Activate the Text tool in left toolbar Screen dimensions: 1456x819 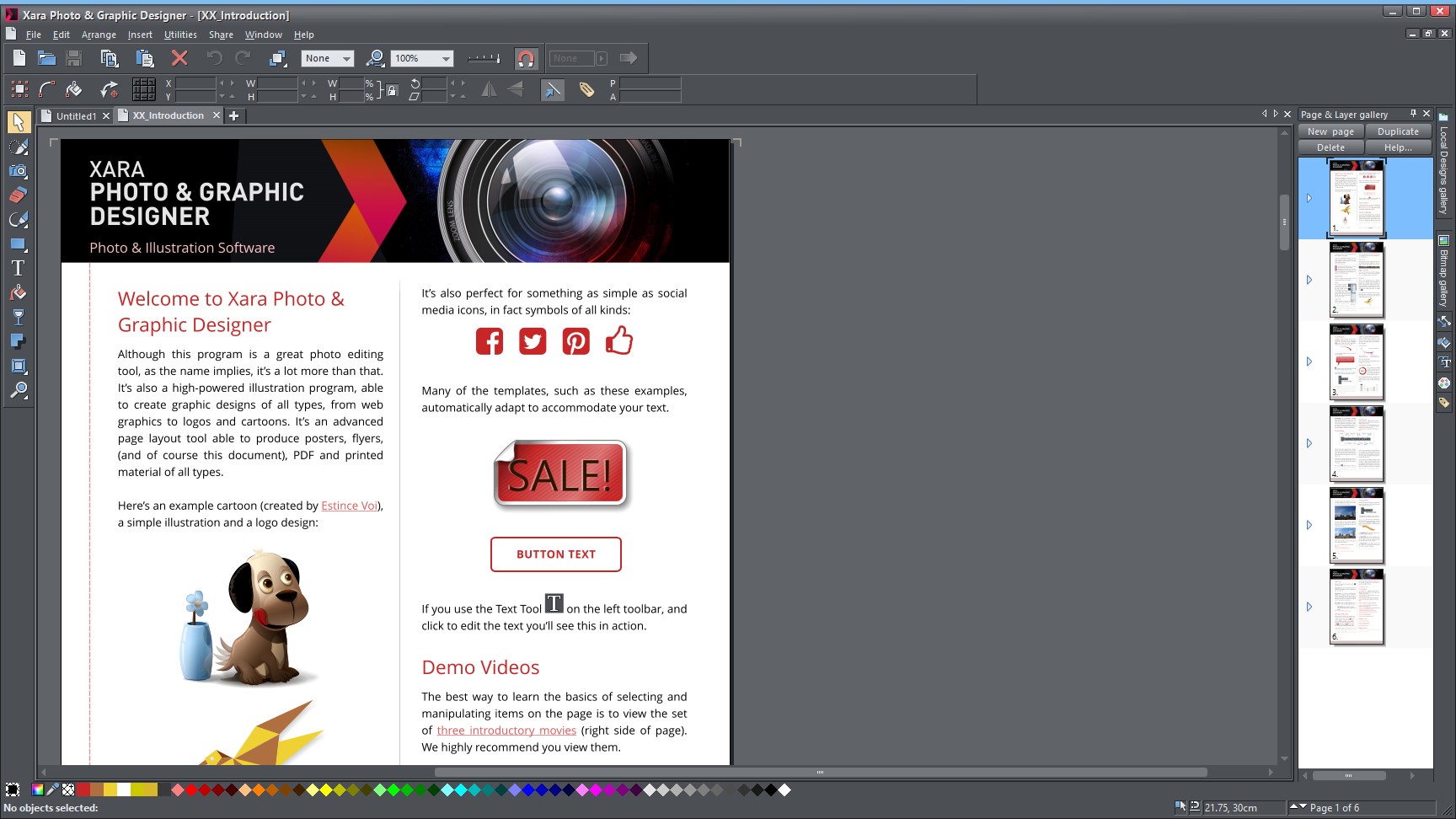click(19, 268)
